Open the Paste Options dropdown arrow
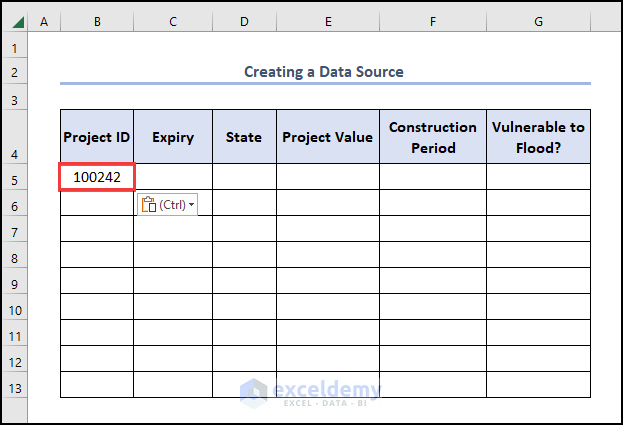623x425 pixels. click(x=191, y=205)
